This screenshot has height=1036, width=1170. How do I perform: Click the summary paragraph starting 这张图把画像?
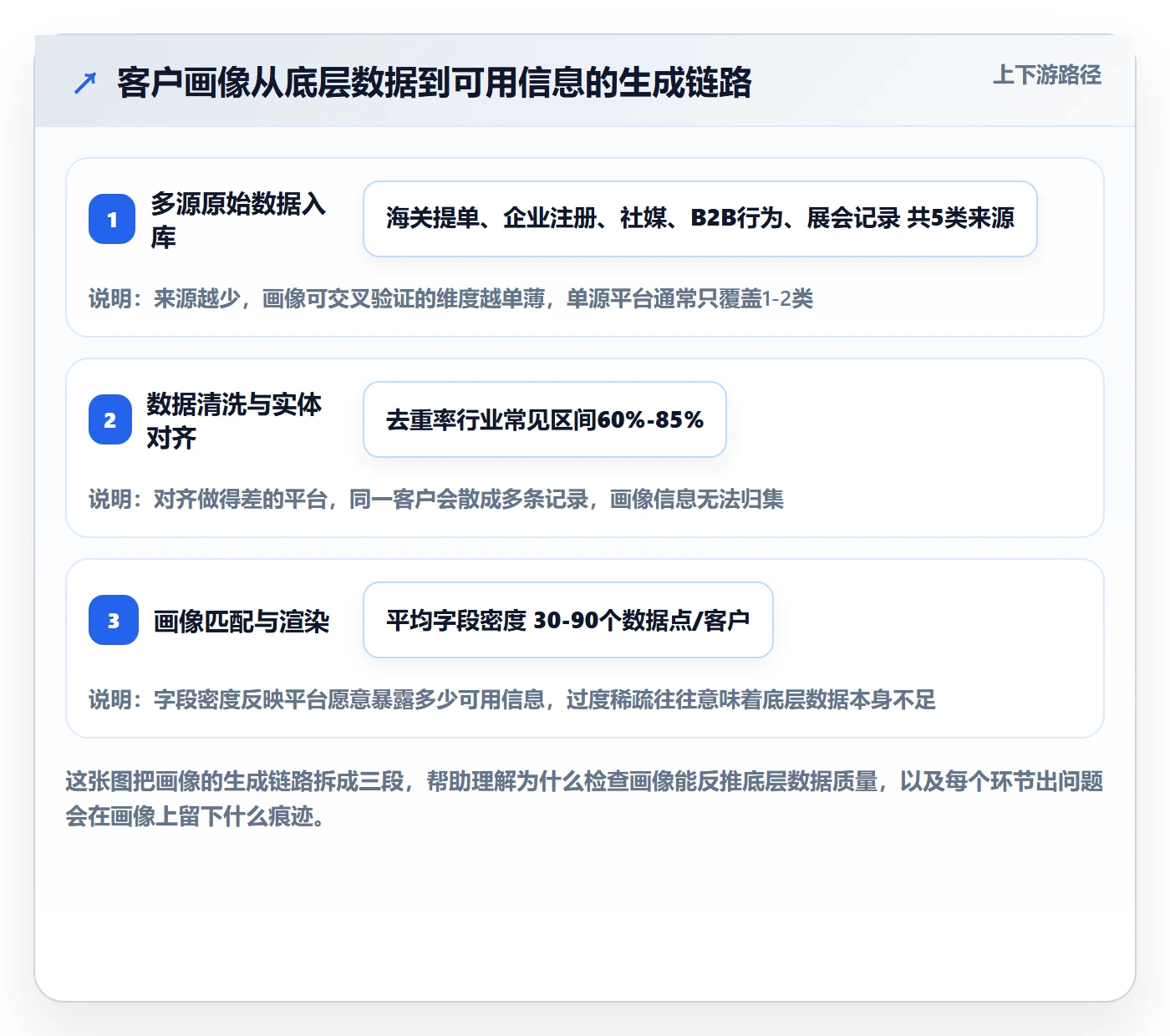coord(585,799)
